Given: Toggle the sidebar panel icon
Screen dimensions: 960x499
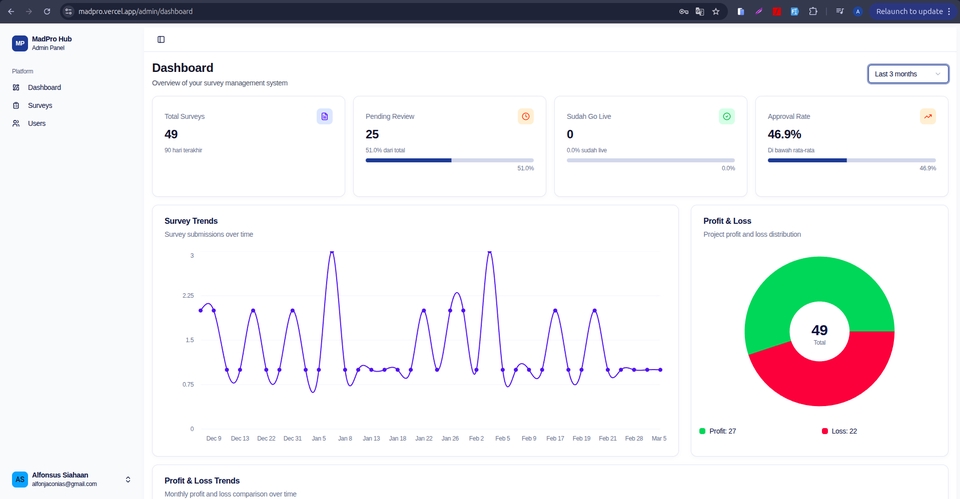Looking at the screenshot, I should coord(161,39).
